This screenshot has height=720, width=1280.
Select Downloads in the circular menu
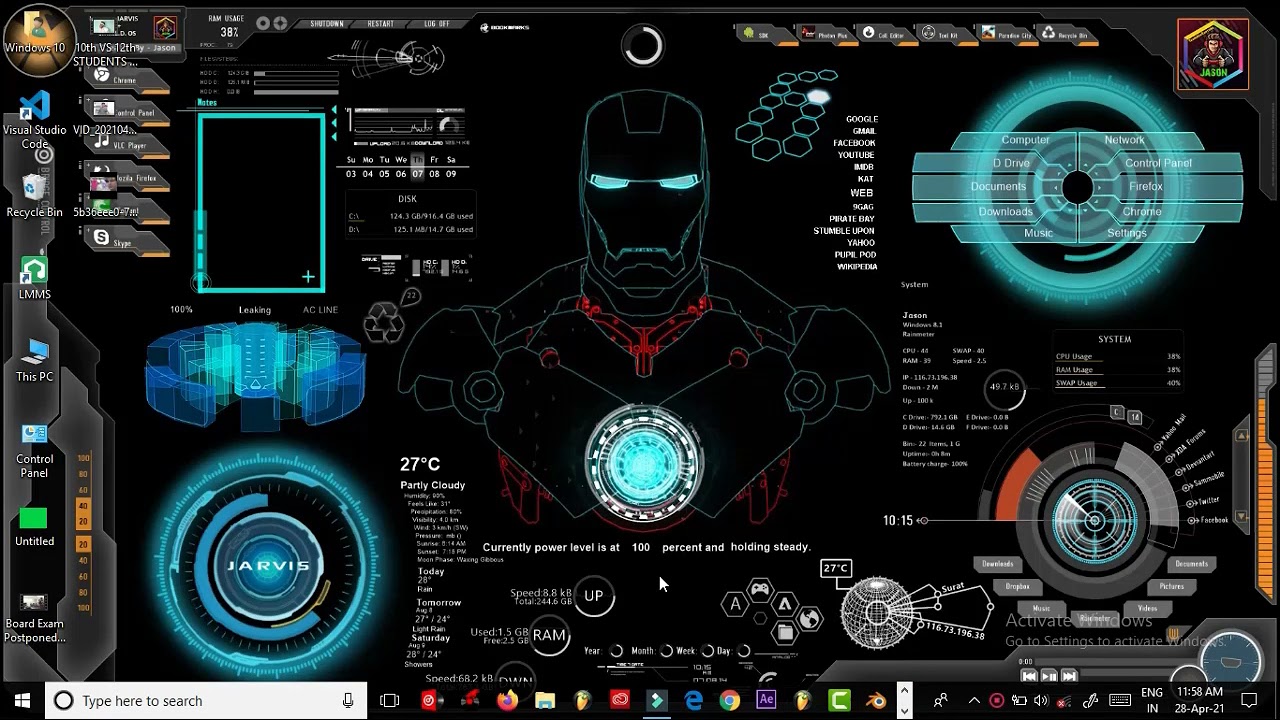pyautogui.click(x=1005, y=211)
